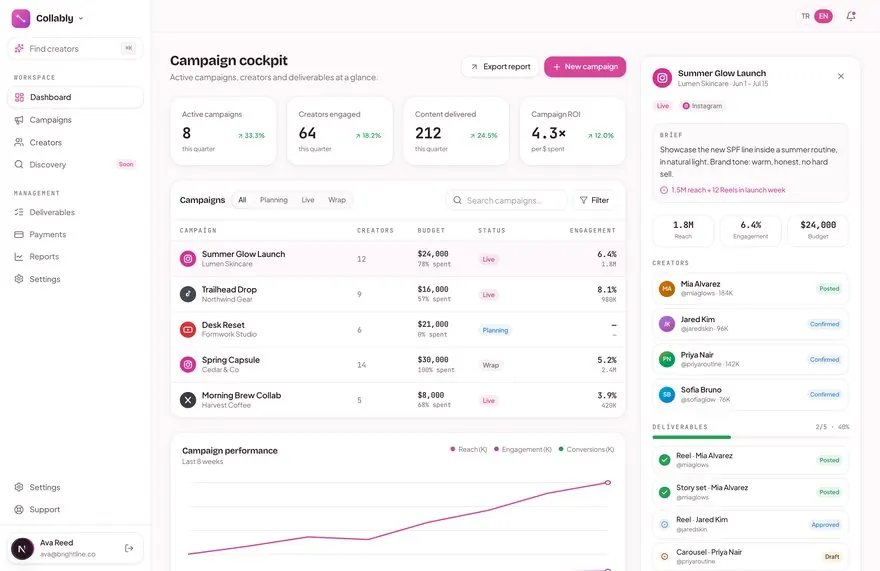The image size is (880, 571).
Task: Open Campaigns in the sidebar
Action: pyautogui.click(x=75, y=120)
